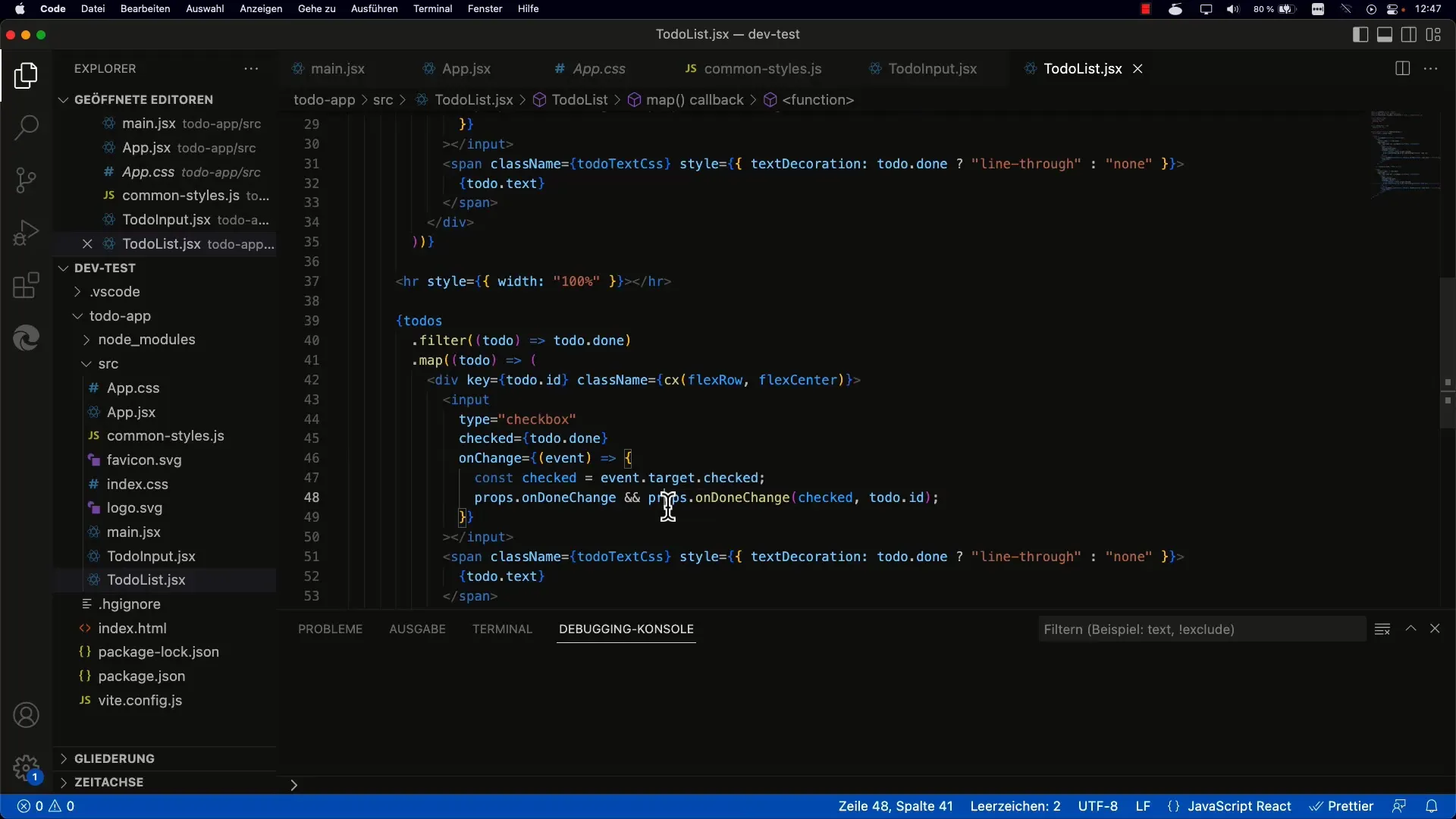Open vite.config.js in the file tree

(x=140, y=700)
